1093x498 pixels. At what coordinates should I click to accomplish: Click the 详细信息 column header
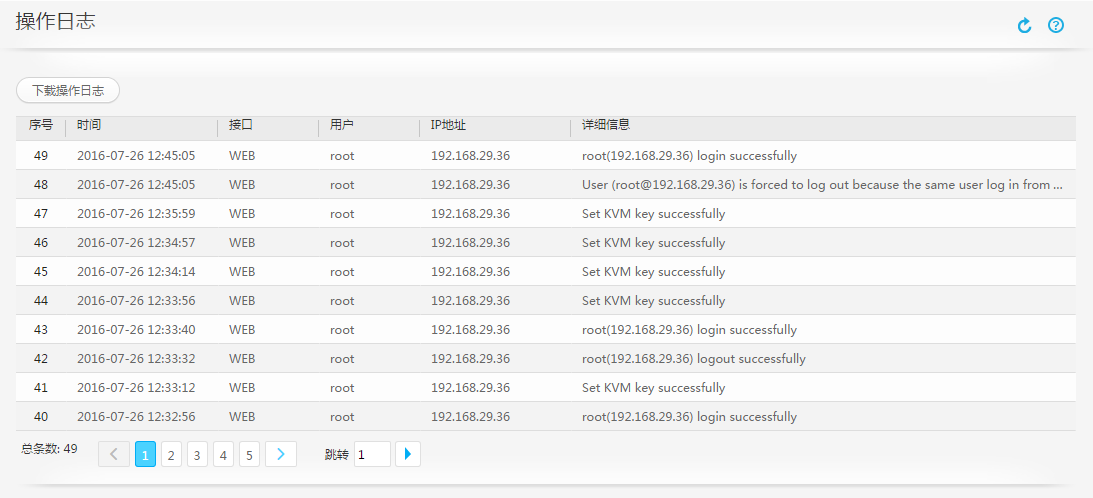pyautogui.click(x=606, y=126)
